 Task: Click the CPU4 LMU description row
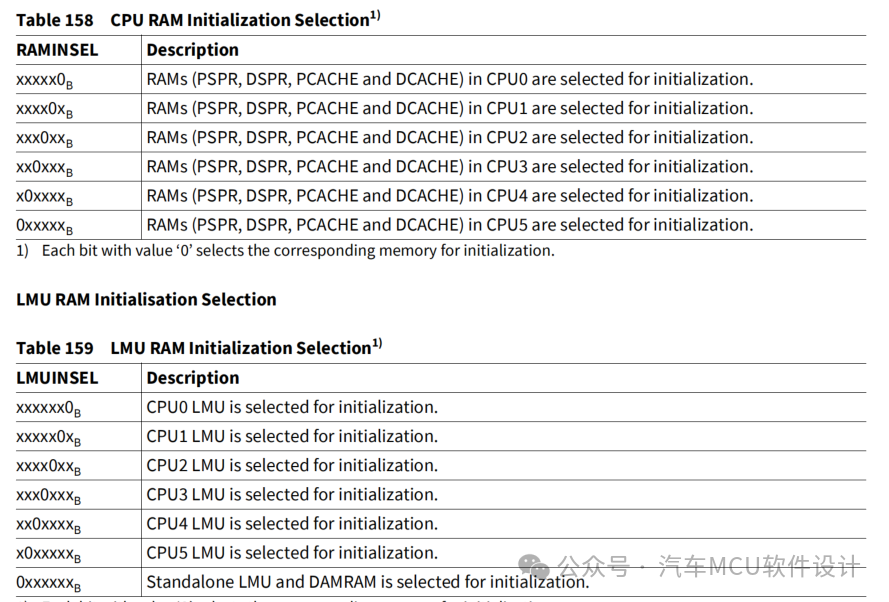(x=292, y=523)
